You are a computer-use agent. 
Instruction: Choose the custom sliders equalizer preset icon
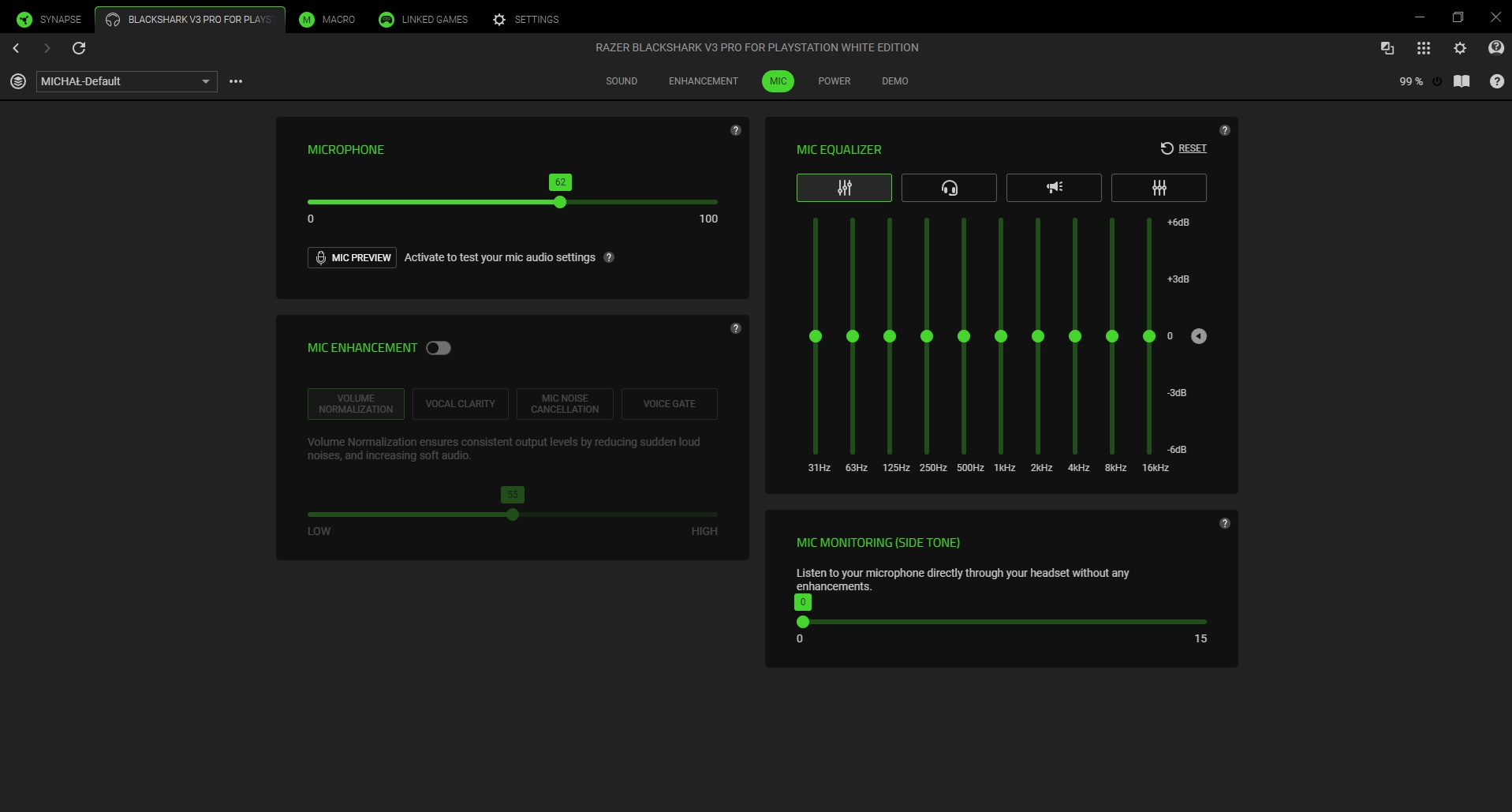[x=1159, y=188]
